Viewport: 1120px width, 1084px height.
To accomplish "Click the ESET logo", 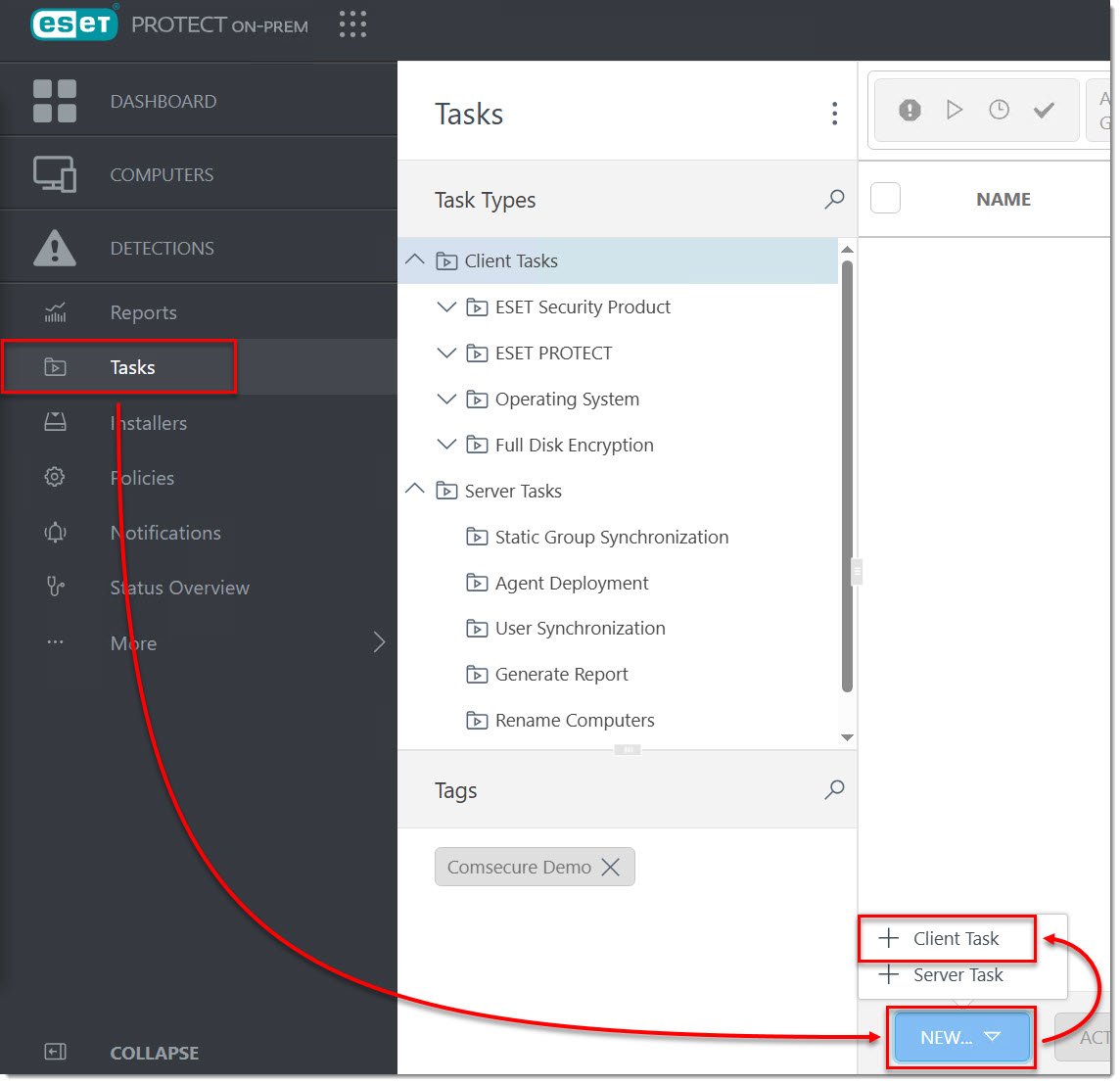I will coord(74,24).
